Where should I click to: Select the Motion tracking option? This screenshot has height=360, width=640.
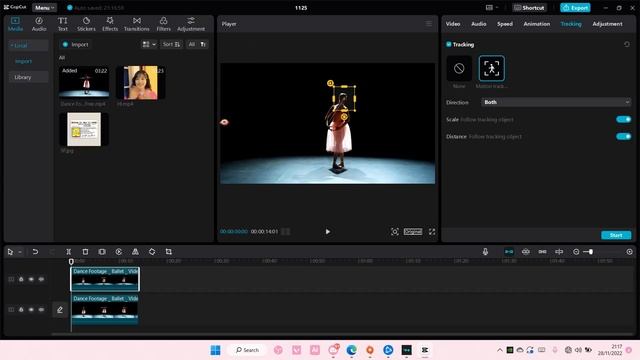(491, 68)
